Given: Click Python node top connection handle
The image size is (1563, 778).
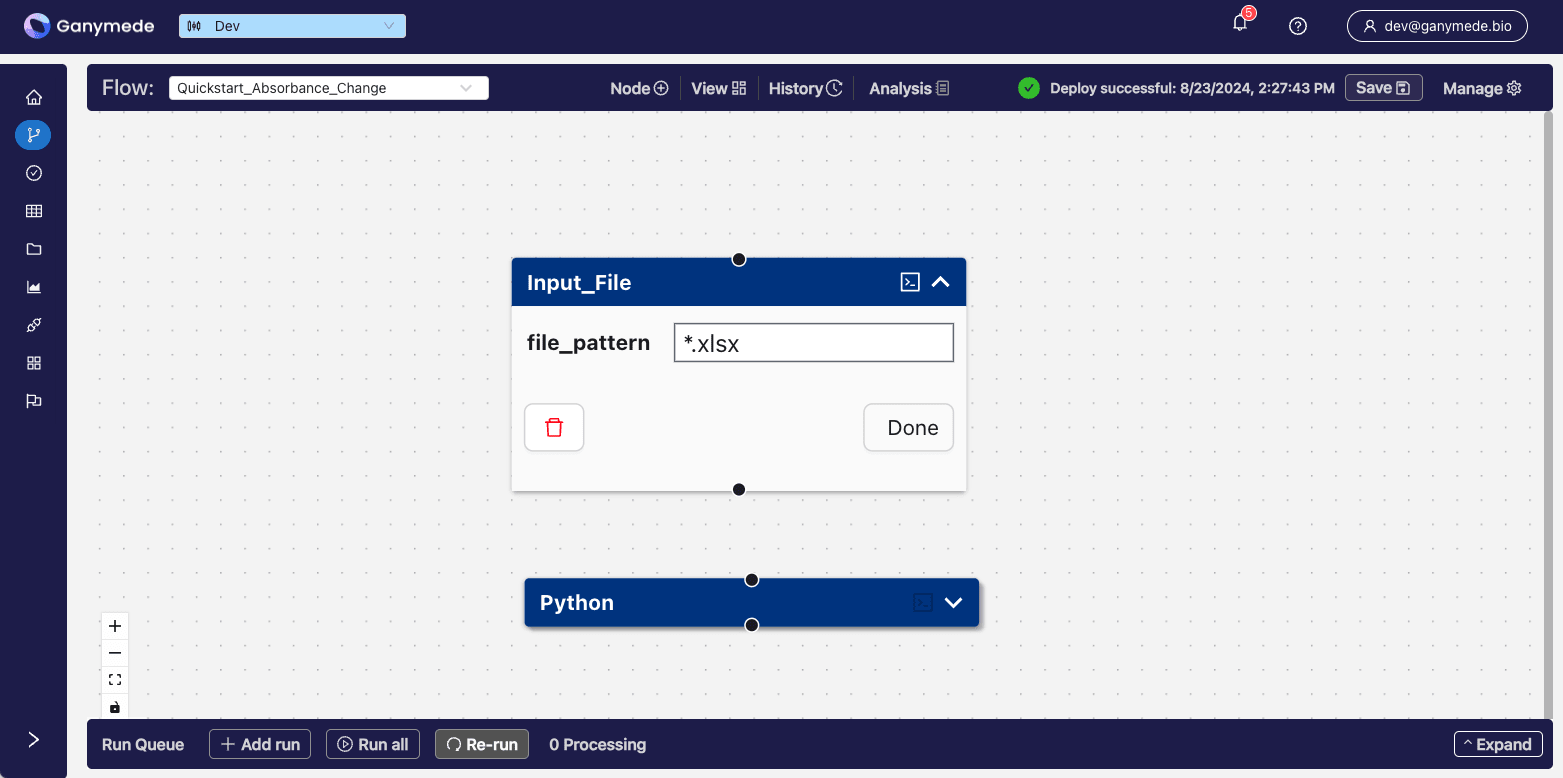Looking at the screenshot, I should point(752,580).
